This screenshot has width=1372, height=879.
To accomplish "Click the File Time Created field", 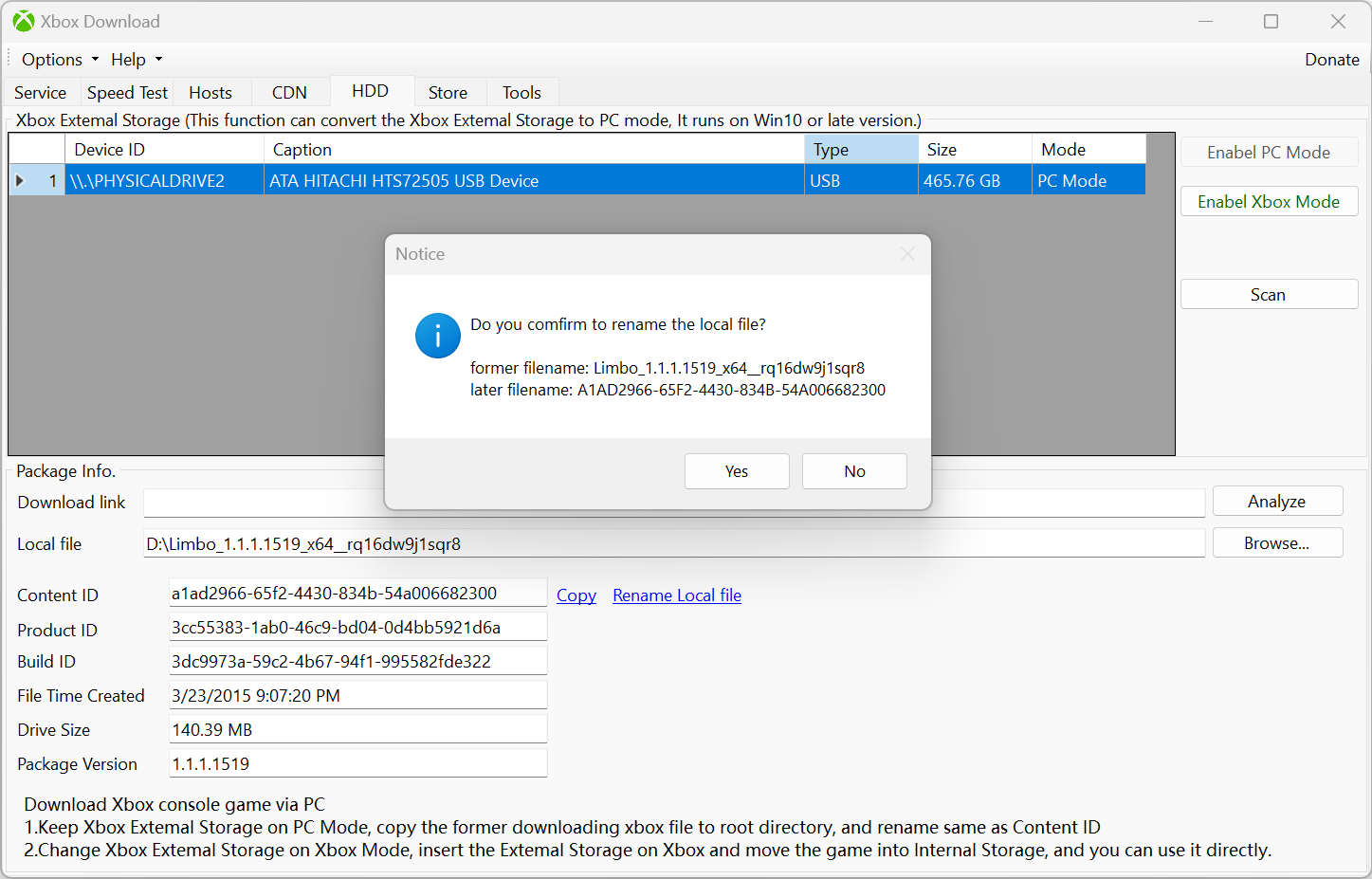I will click(357, 695).
